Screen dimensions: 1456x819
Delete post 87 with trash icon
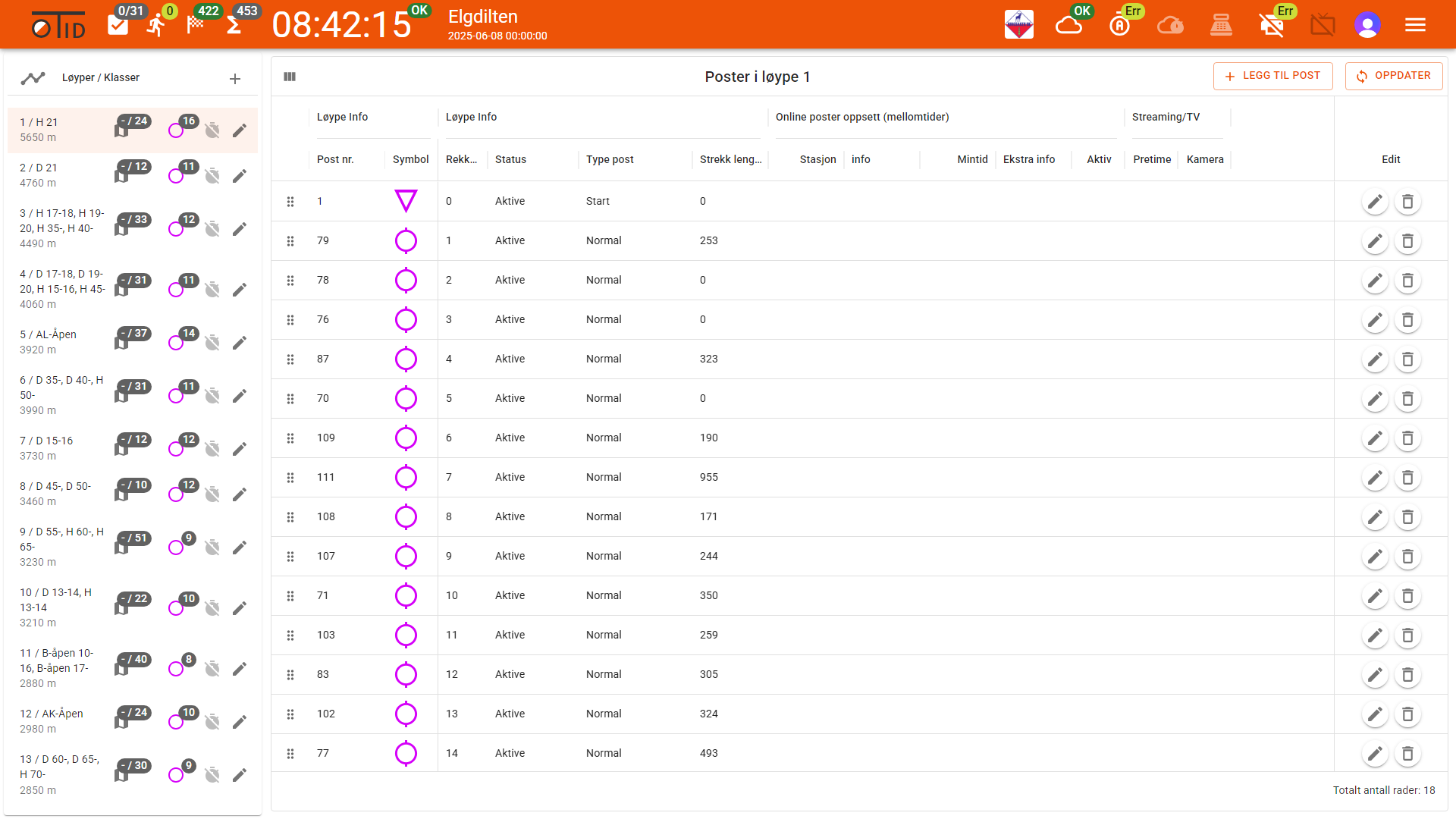coord(1407,359)
